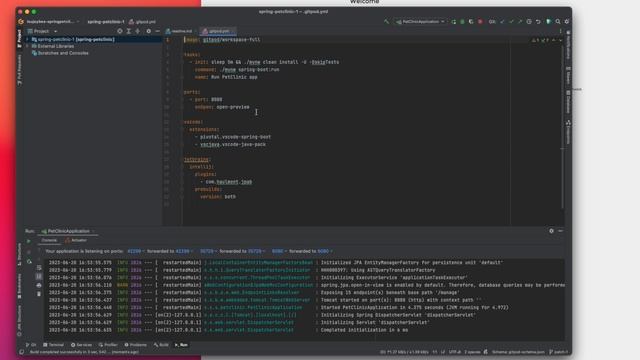This screenshot has width=640, height=360.
Task: Click the Git update project arrow
Action: (x=502, y=22)
